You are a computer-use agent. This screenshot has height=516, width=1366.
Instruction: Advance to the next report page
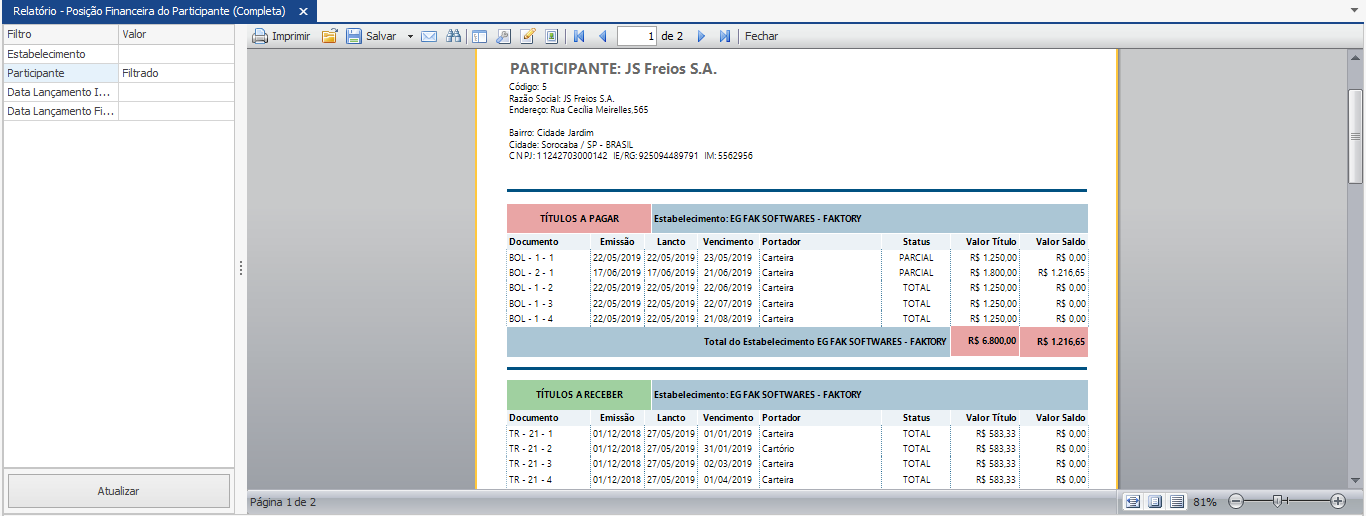coord(701,36)
